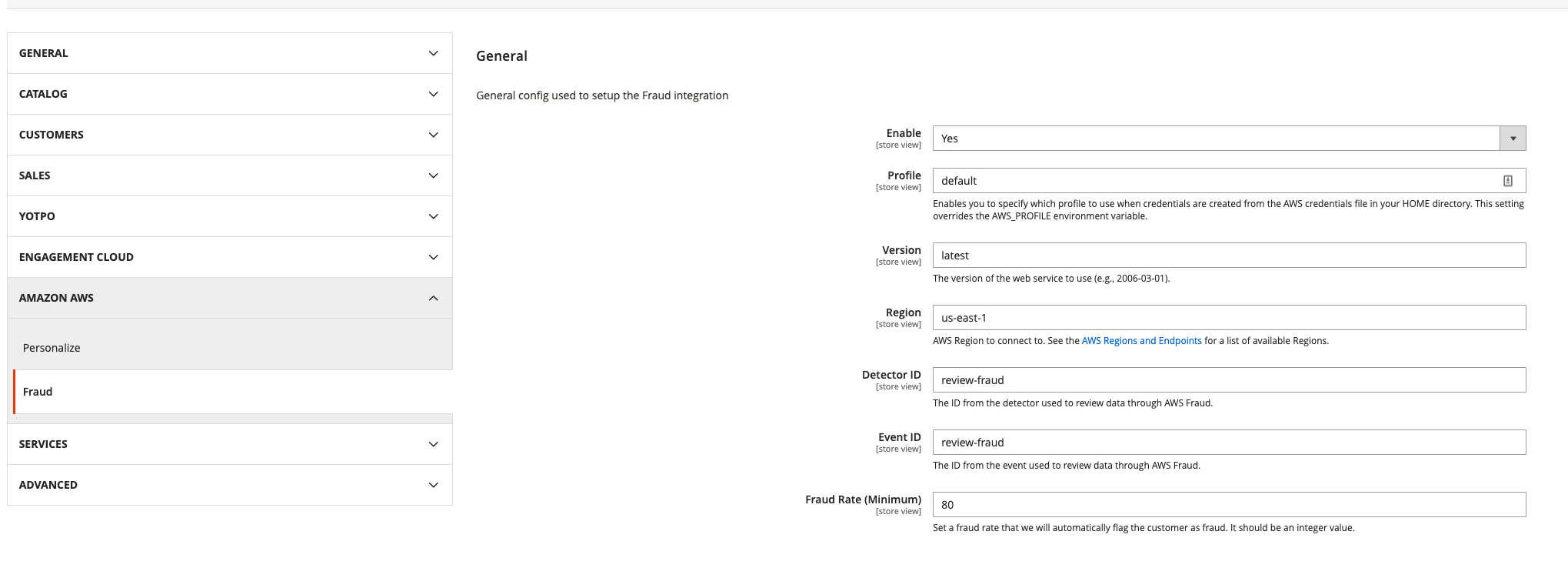Open AWS Regions and Endpoints link

pyautogui.click(x=1141, y=341)
